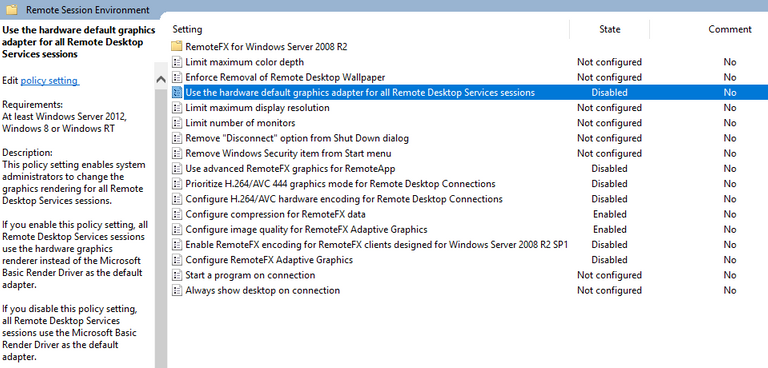The image size is (768, 368).
Task: Click policy icon beside Limit maximum color depth
Action: [177, 62]
